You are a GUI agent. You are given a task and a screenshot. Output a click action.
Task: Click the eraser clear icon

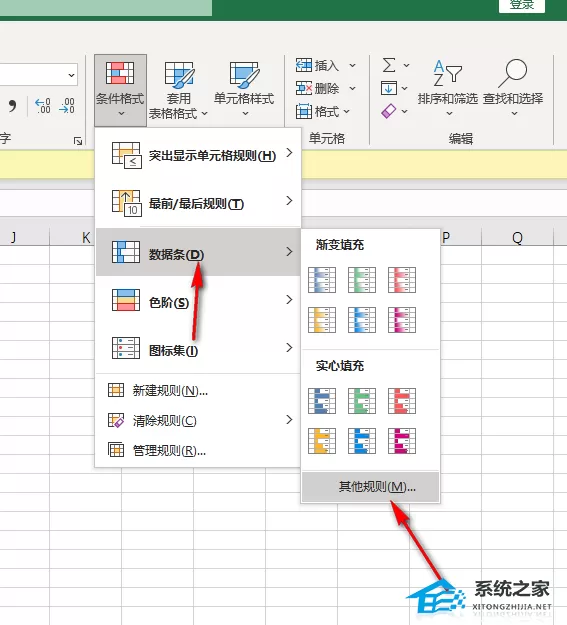(x=389, y=111)
